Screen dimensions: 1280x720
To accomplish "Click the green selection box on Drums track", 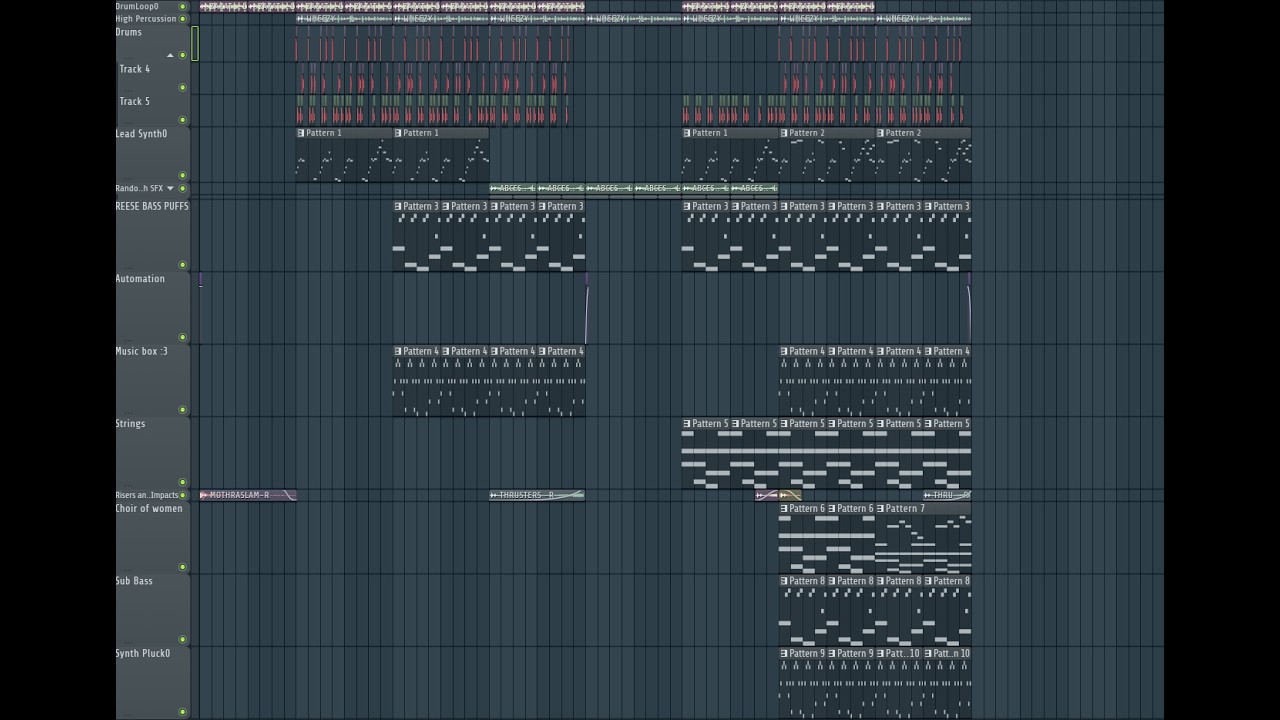I will click(x=195, y=44).
